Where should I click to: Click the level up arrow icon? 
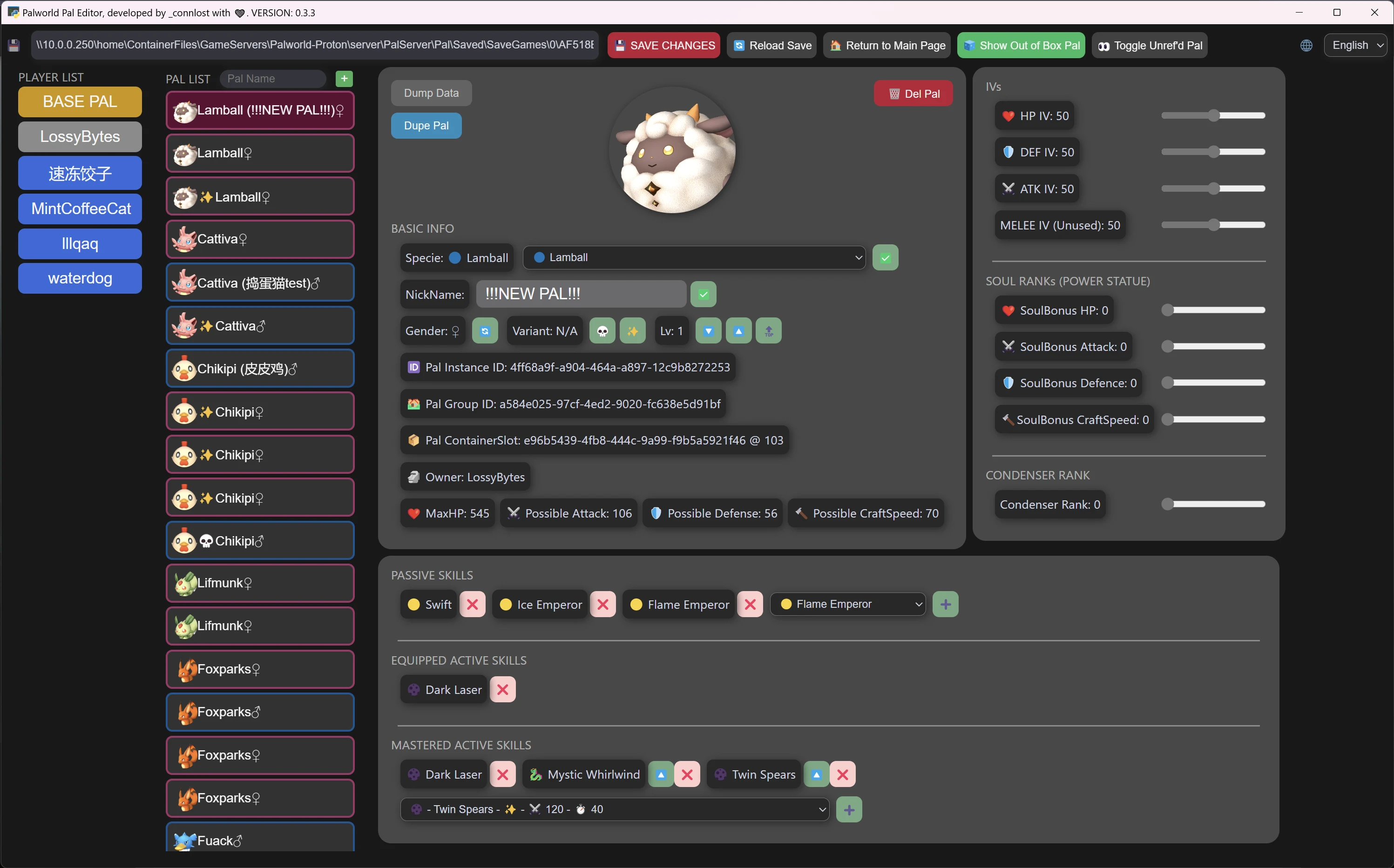[738, 331]
